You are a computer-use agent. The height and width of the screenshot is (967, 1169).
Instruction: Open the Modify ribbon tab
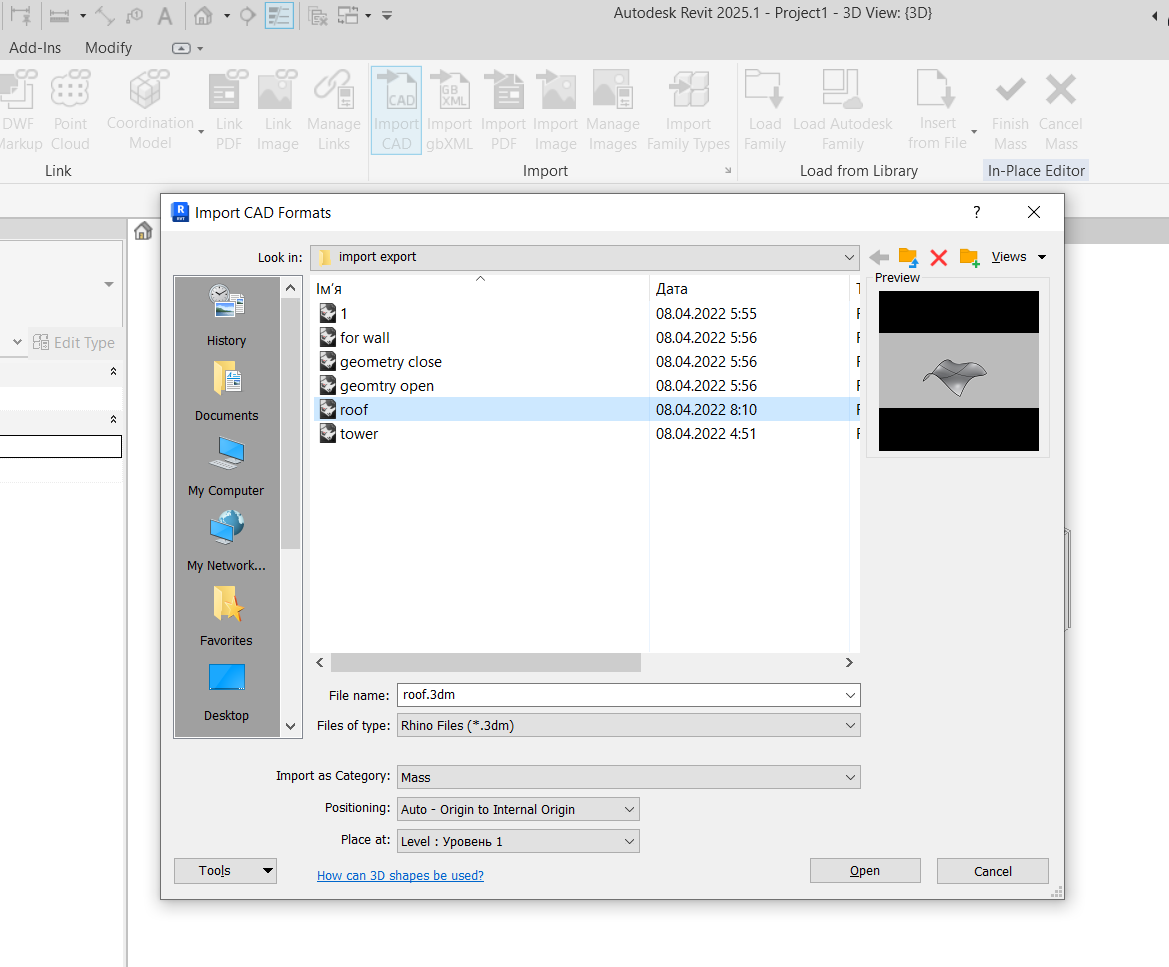(108, 48)
